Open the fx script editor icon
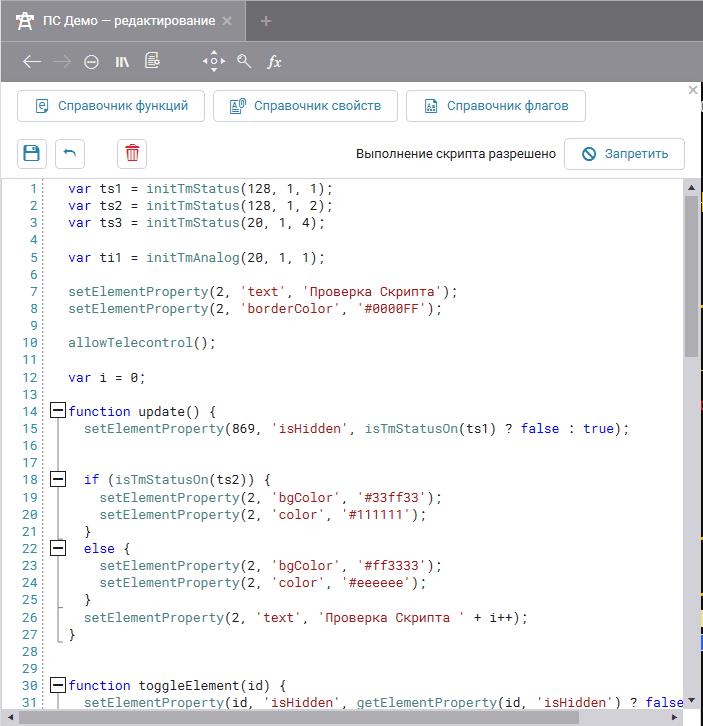703x726 pixels. tap(274, 62)
